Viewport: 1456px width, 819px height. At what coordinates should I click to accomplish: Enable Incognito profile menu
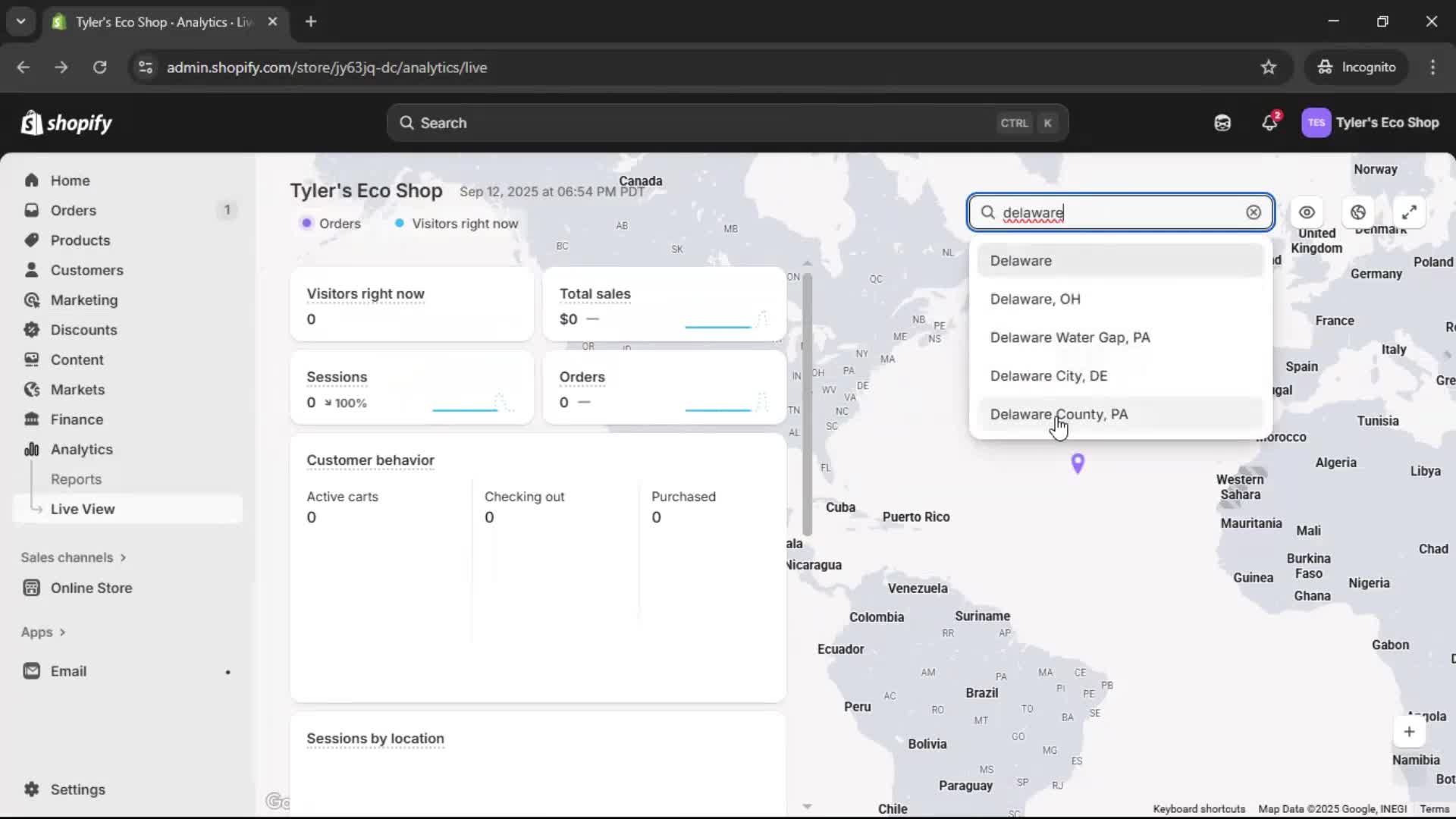pos(1357,67)
